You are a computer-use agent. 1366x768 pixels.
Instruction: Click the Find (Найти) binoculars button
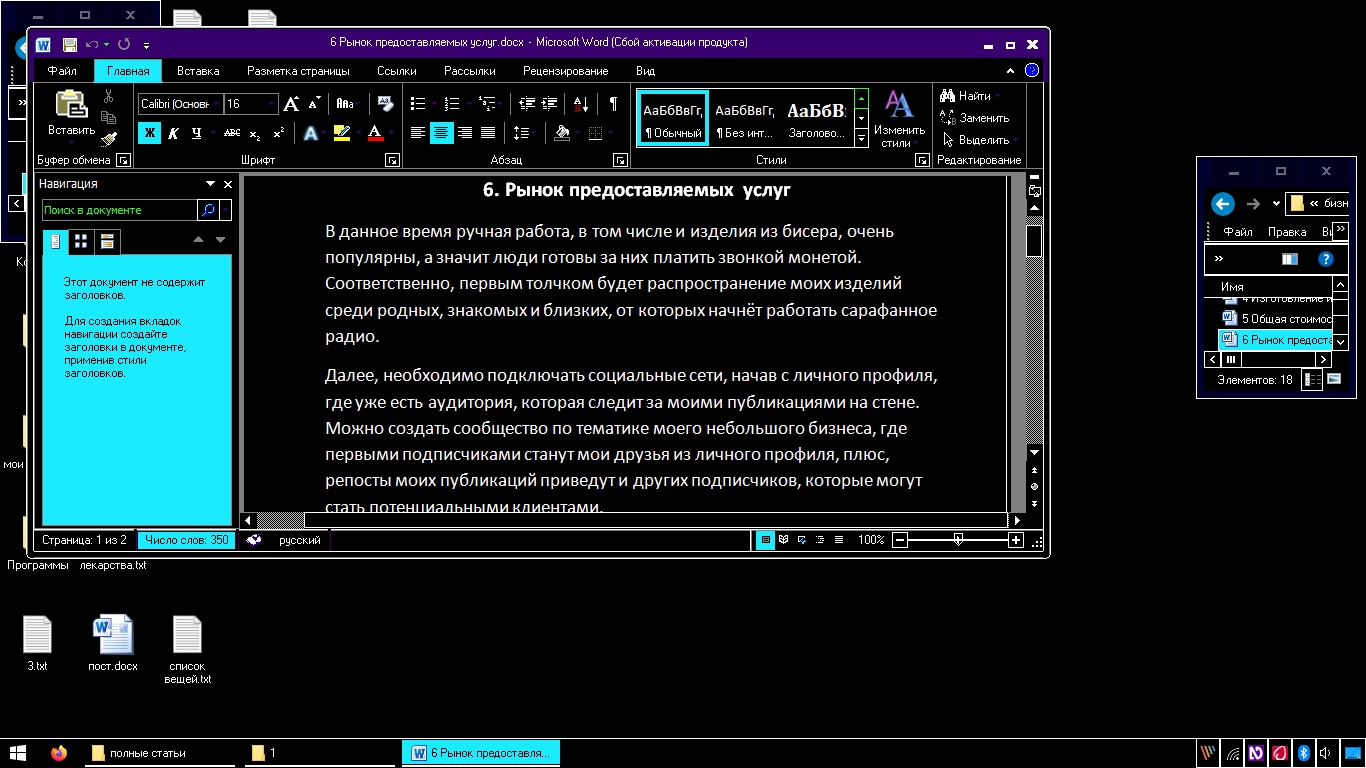click(965, 96)
